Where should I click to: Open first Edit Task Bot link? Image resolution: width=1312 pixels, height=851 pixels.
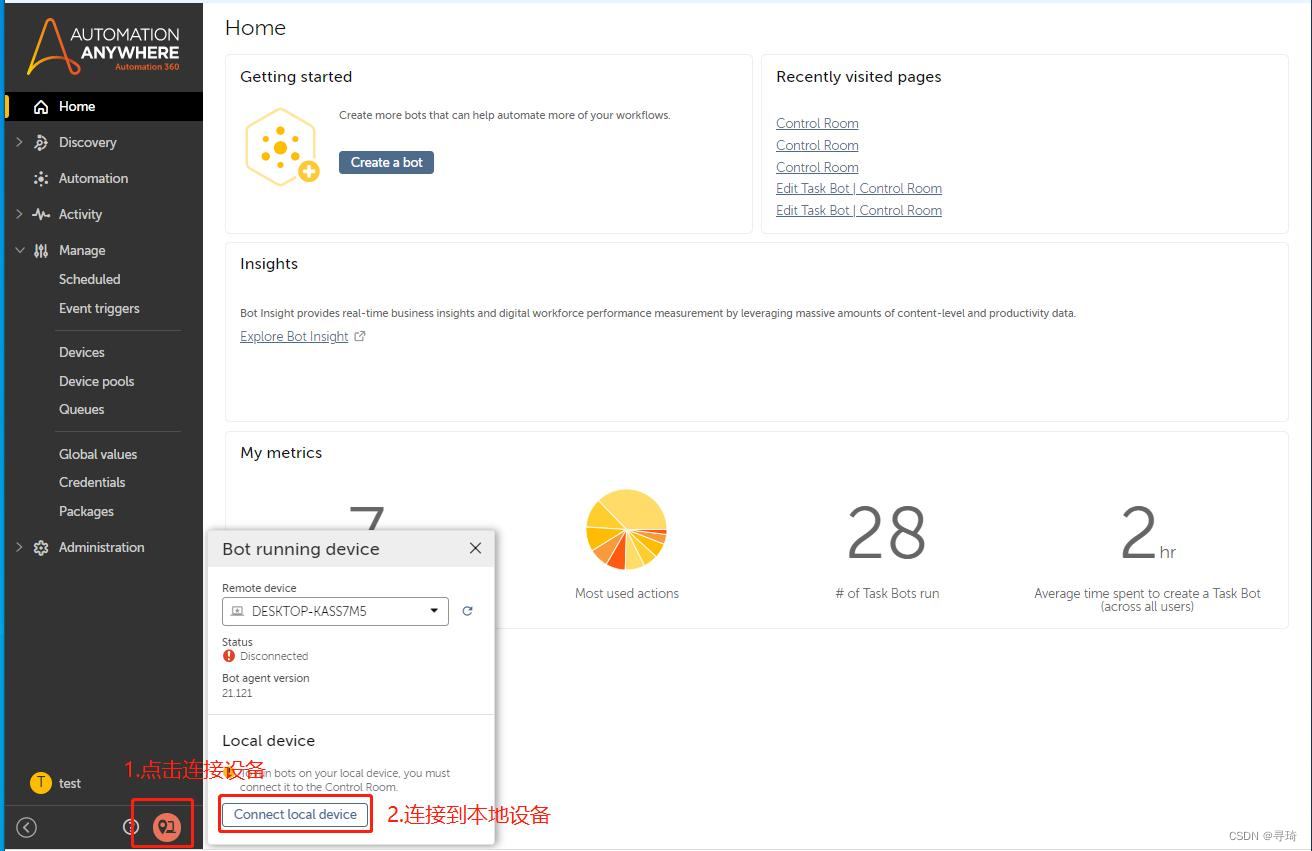(859, 189)
